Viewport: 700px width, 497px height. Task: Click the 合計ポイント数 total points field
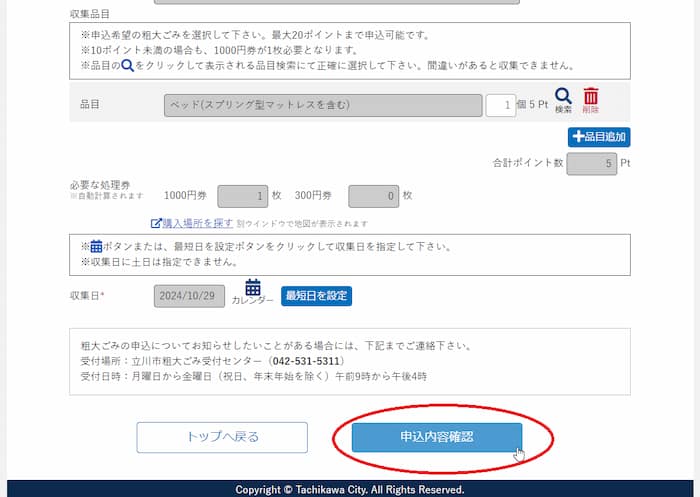pos(591,163)
